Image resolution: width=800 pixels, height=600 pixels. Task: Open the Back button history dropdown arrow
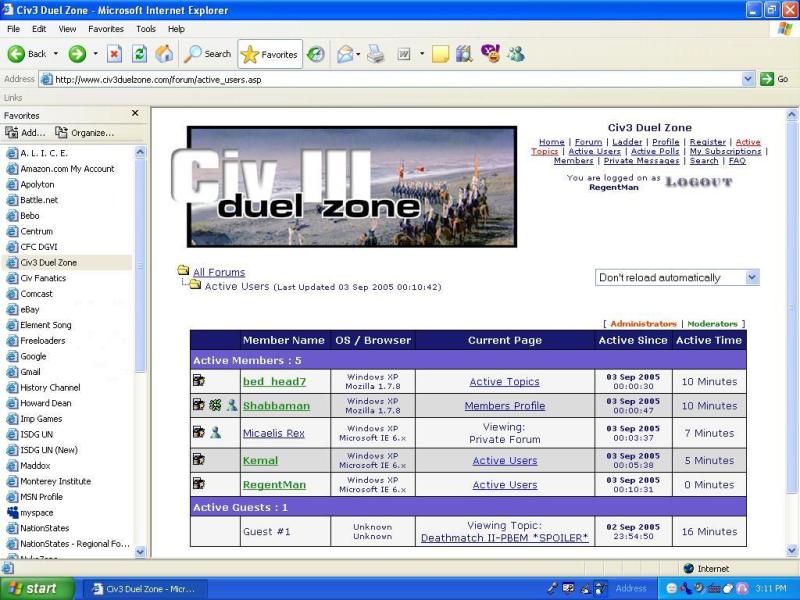pyautogui.click(x=56, y=54)
